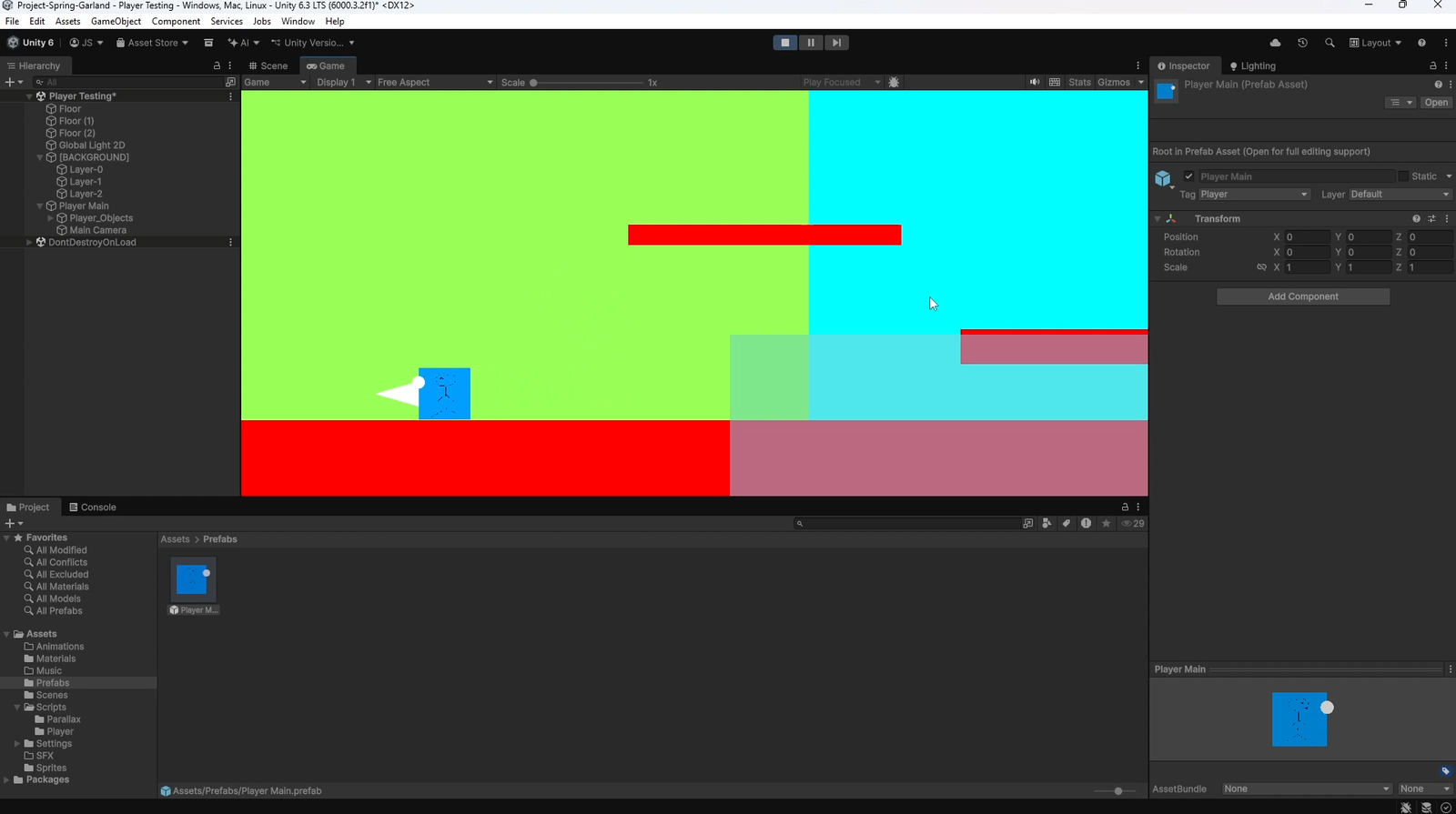The image size is (1456, 814).
Task: Select the Sprites folder
Action: (51, 768)
